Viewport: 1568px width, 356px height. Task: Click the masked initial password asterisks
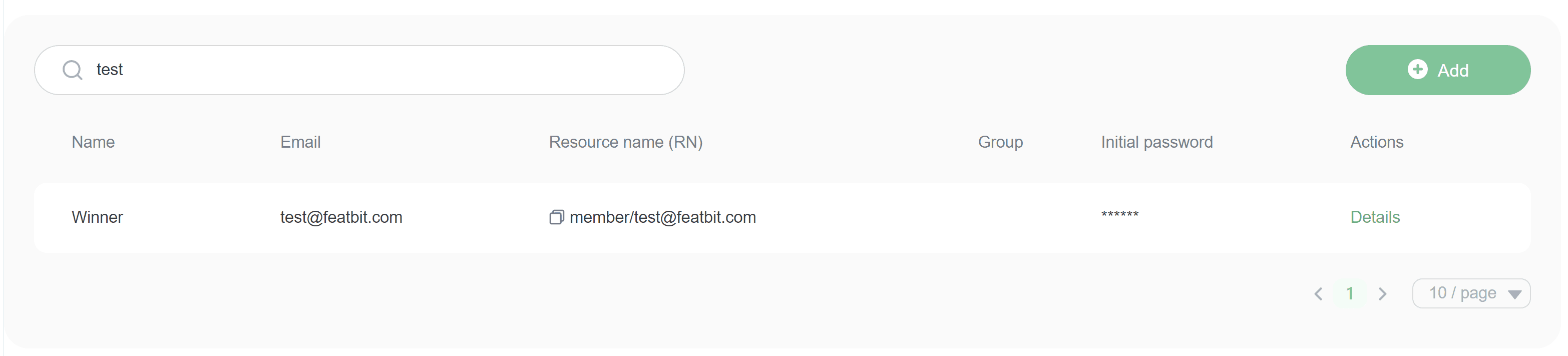[1119, 215]
